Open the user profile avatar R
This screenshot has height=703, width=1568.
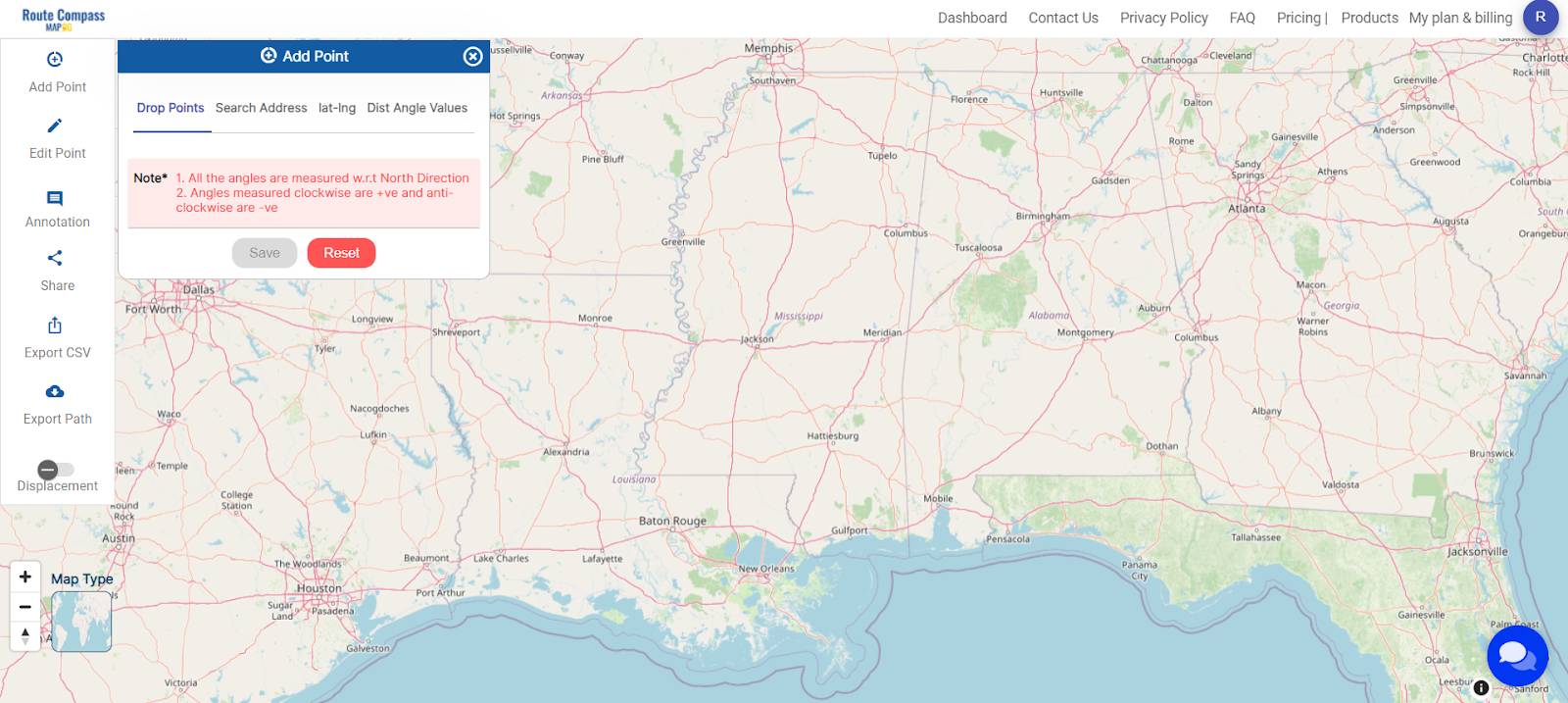click(1541, 17)
